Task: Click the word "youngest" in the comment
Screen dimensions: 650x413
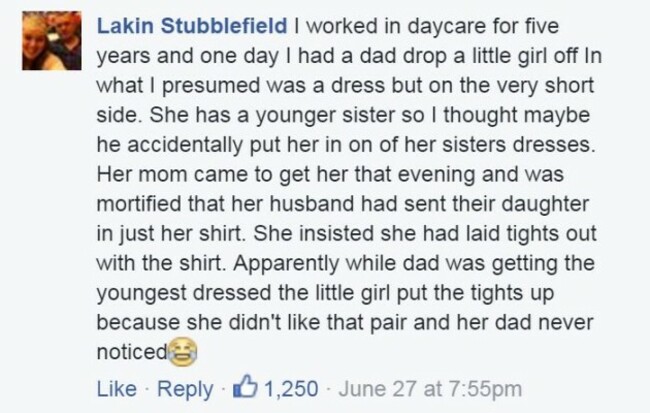Action: (x=142, y=294)
